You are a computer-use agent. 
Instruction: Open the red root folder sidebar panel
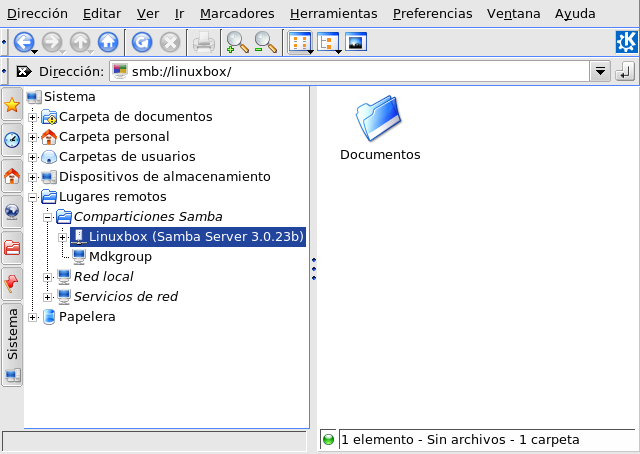tap(12, 247)
